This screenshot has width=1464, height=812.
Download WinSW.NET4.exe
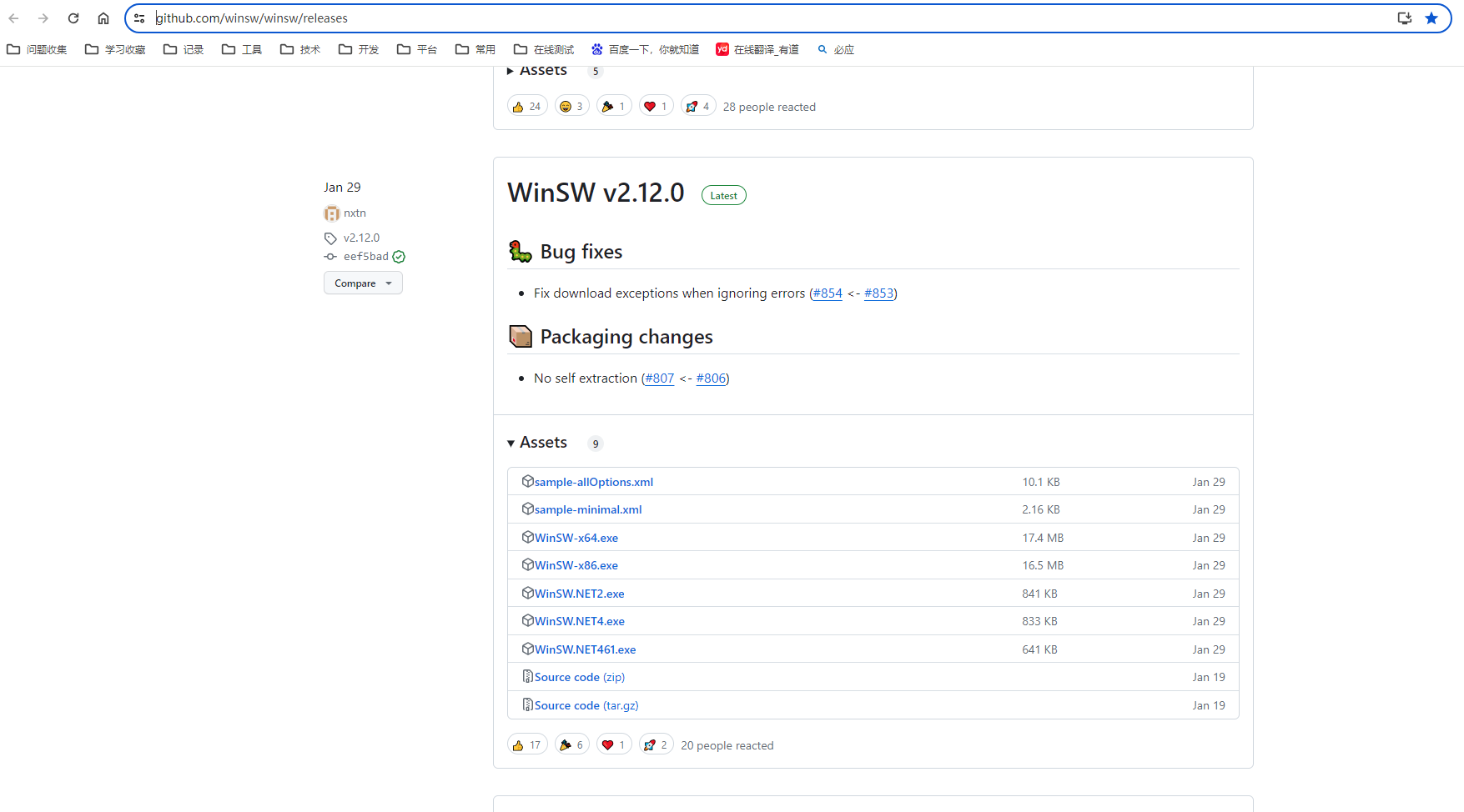(x=580, y=621)
